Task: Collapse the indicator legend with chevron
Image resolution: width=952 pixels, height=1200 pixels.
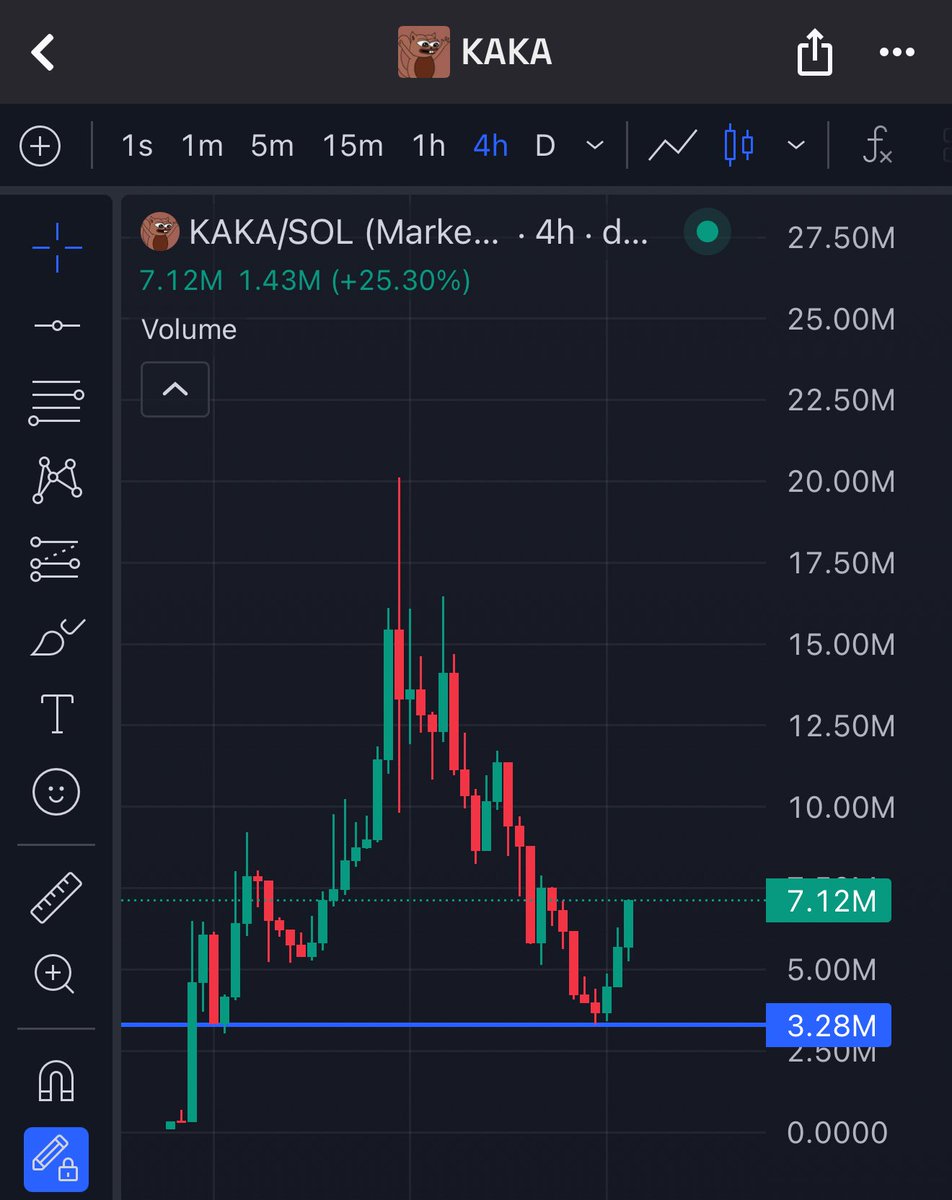Action: (175, 389)
